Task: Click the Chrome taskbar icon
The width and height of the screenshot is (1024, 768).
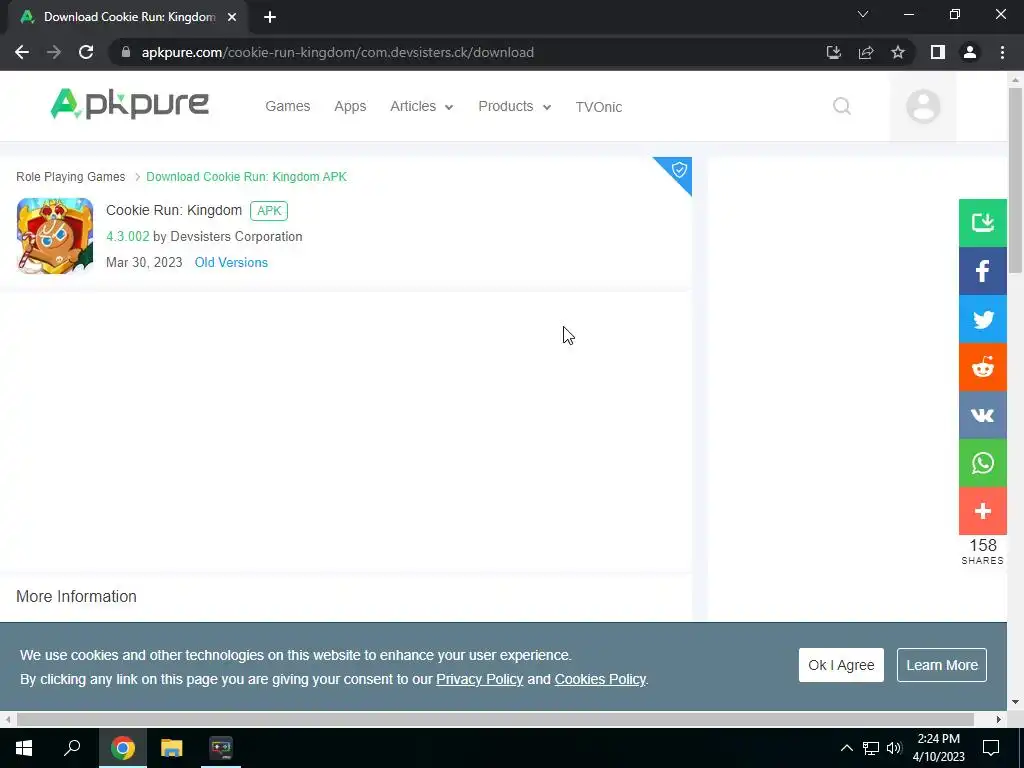Action: 122,748
